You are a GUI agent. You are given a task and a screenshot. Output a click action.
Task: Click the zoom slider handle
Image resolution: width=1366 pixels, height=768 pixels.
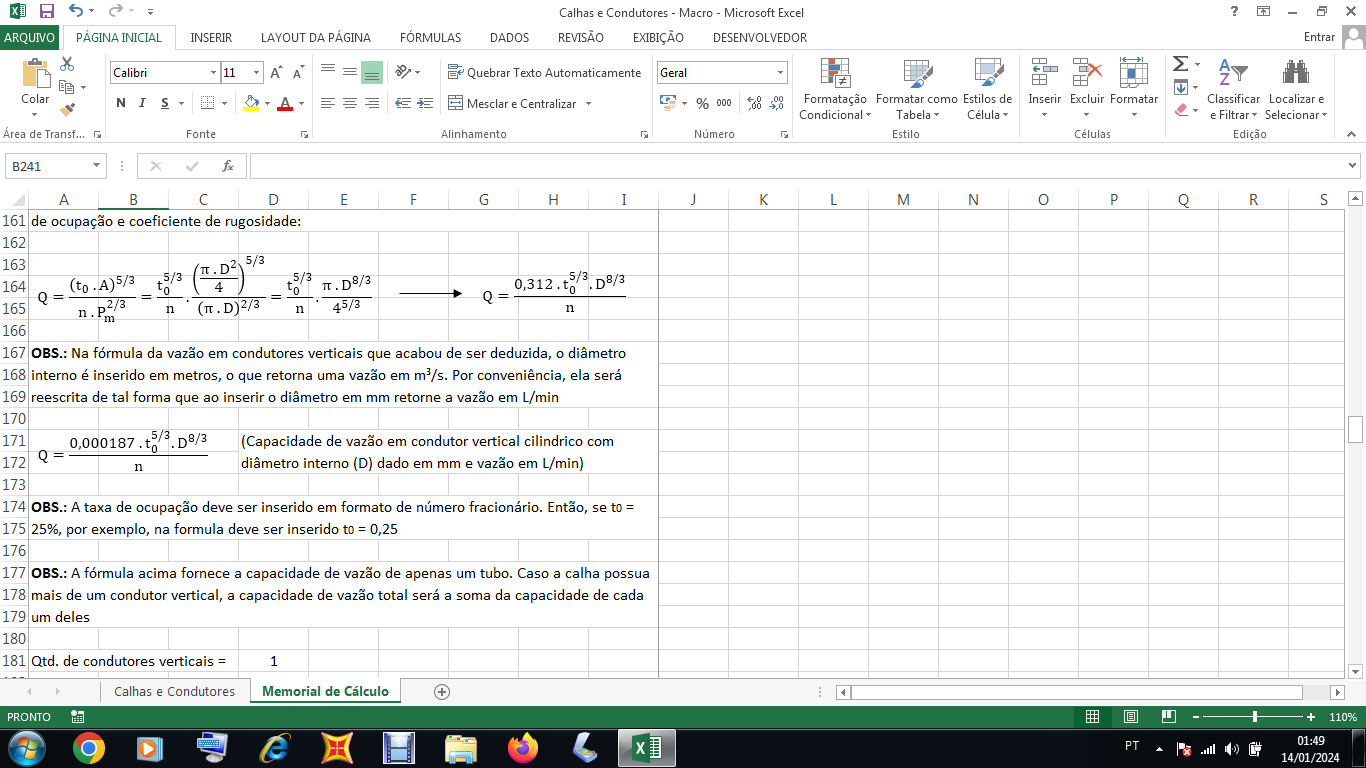pos(1255,717)
